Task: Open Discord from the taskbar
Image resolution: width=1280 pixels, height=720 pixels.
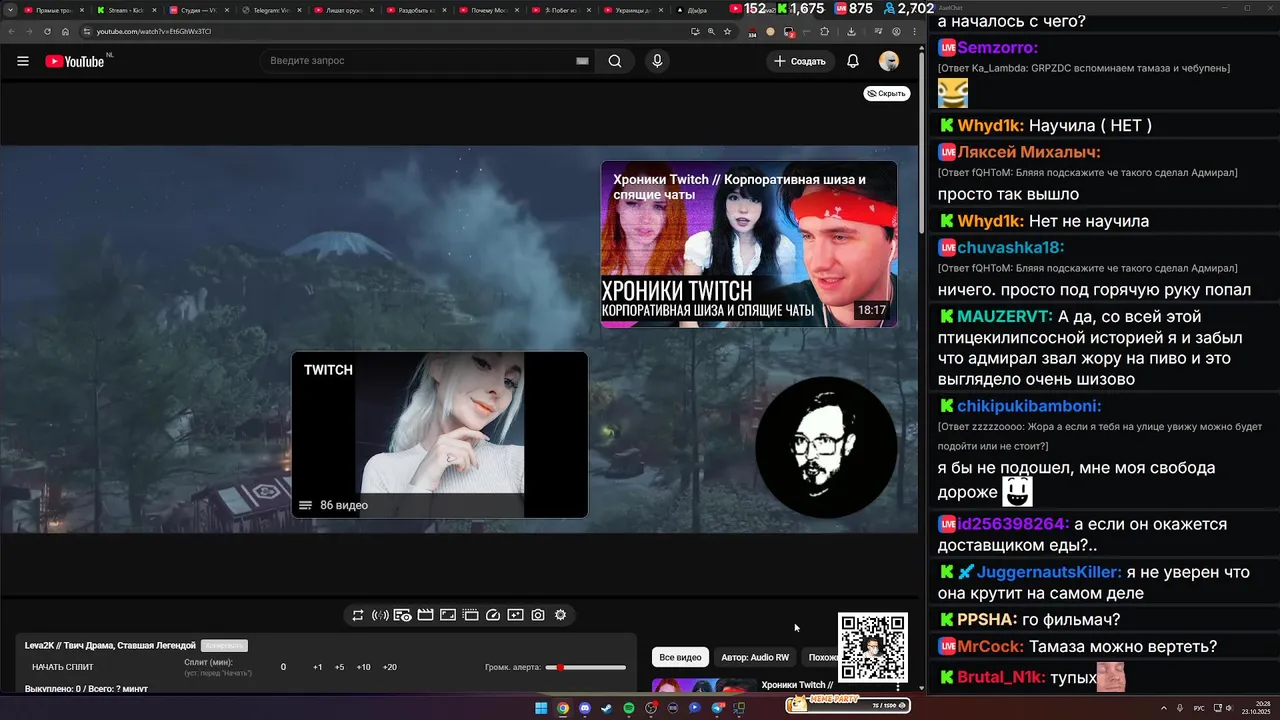Action: pyautogui.click(x=585, y=708)
